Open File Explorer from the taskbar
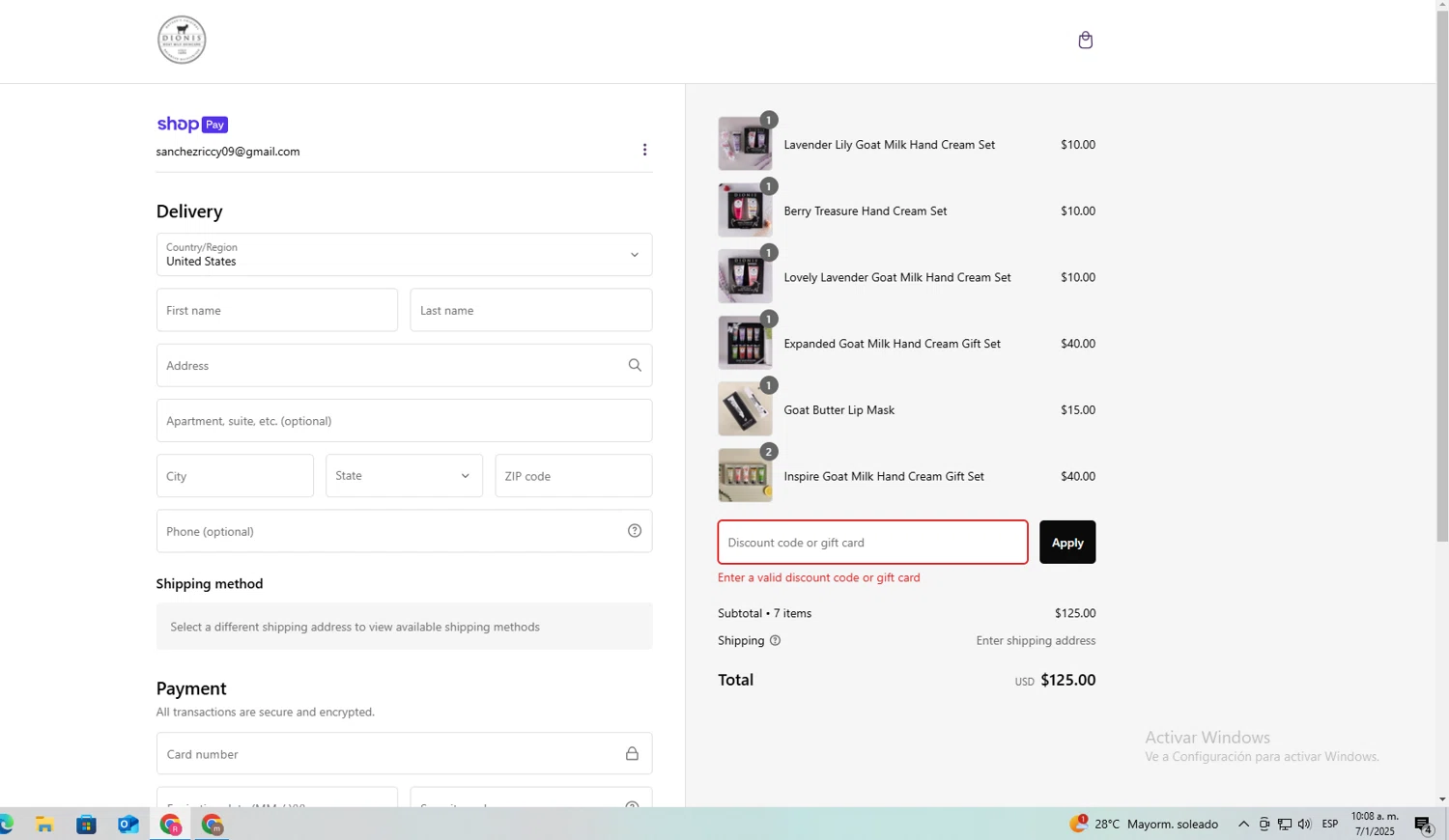Image resolution: width=1449 pixels, height=840 pixels. [44, 825]
